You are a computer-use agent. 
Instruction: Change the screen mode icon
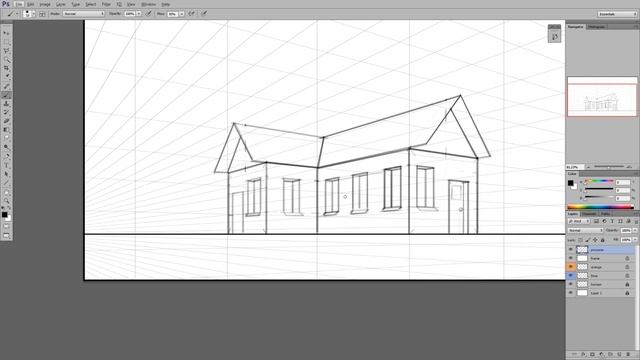coord(6,236)
